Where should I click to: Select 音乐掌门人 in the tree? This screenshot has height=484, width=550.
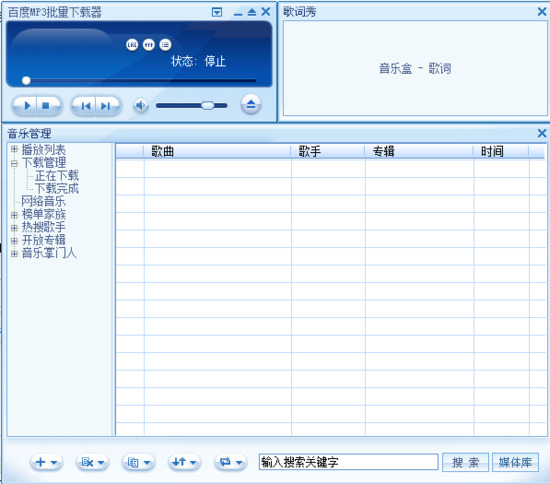tap(49, 253)
